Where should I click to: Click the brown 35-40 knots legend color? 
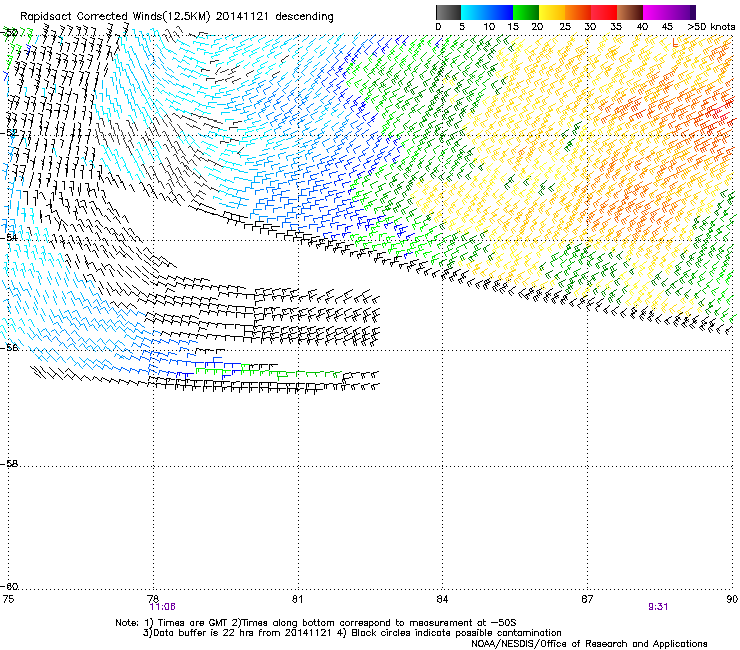click(x=630, y=12)
